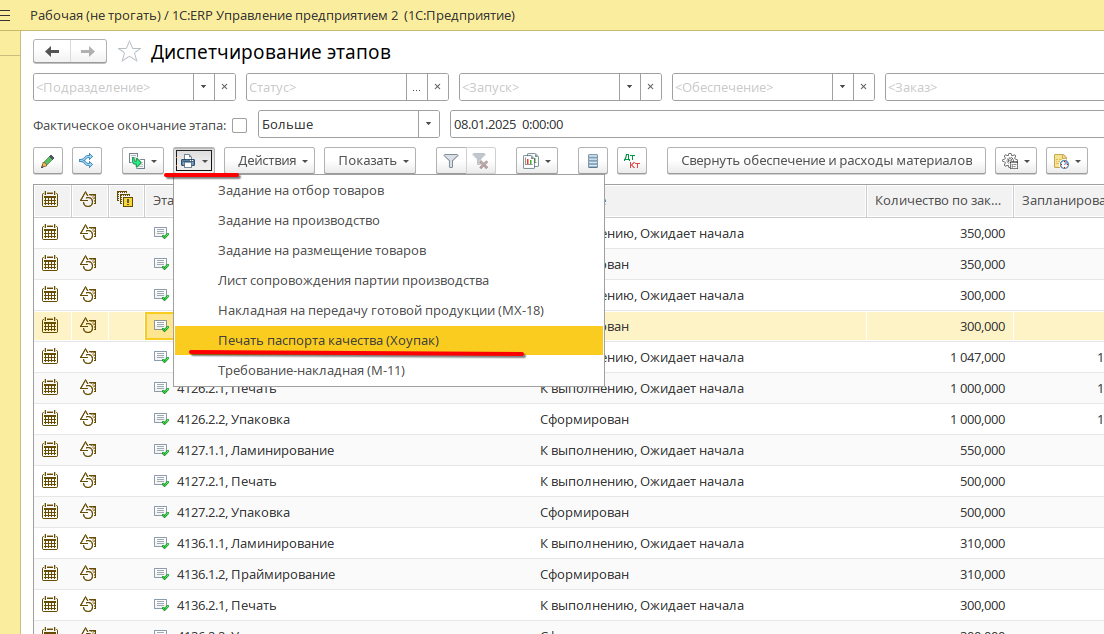Select Печать паспорта качества (Хоупак)

(x=328, y=340)
